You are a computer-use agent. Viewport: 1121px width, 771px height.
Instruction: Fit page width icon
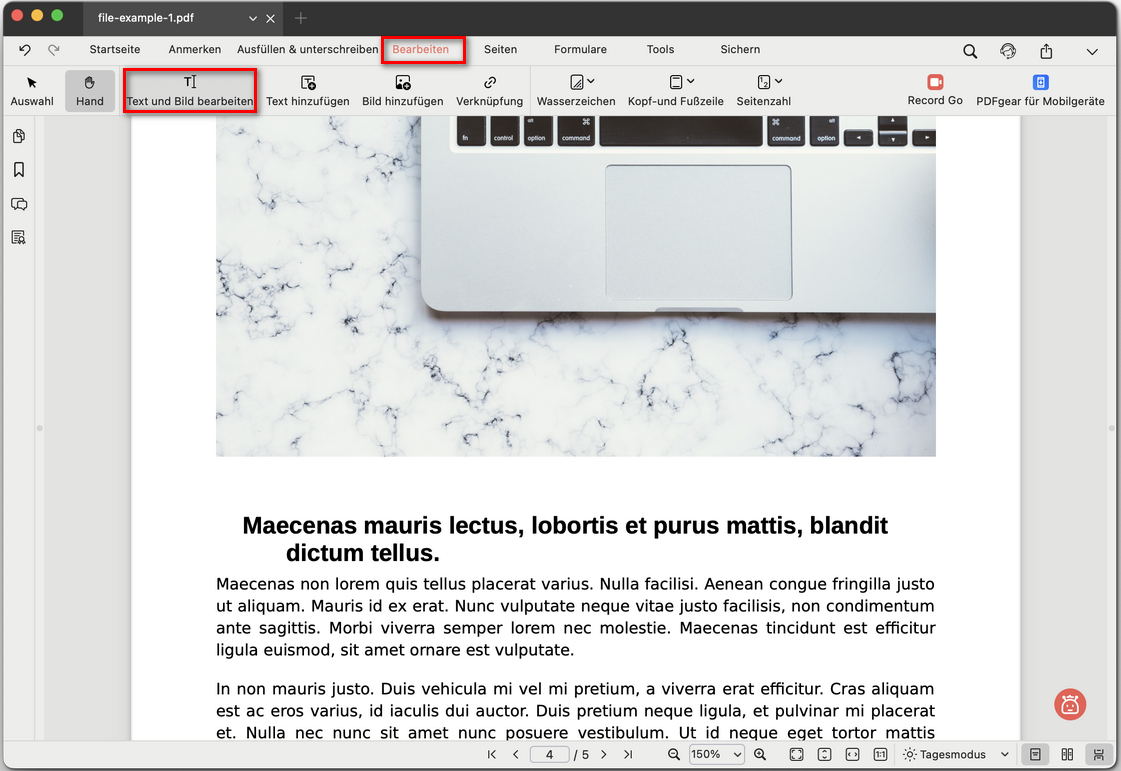click(852, 755)
